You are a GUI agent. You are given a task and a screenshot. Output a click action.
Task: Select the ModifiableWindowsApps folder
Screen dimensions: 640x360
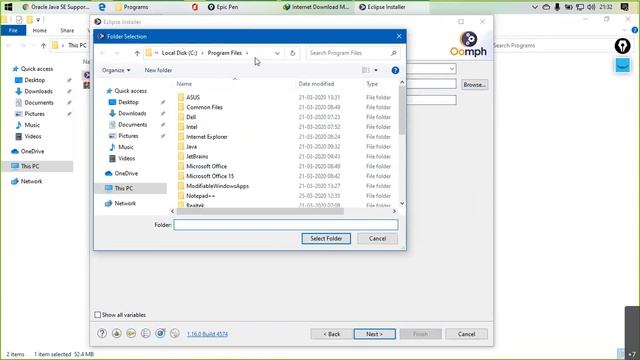click(217, 186)
